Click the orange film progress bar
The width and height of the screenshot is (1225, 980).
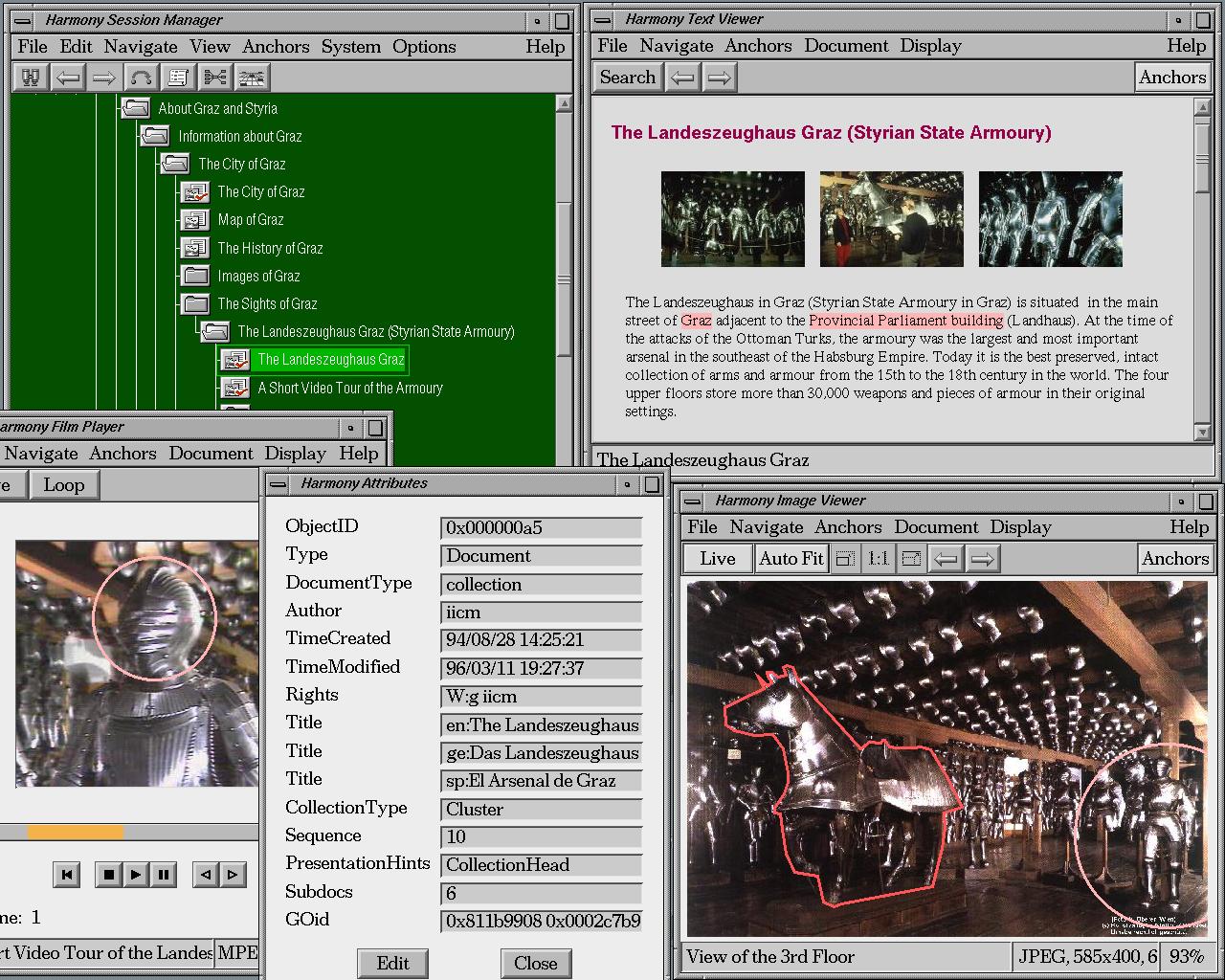(x=75, y=832)
